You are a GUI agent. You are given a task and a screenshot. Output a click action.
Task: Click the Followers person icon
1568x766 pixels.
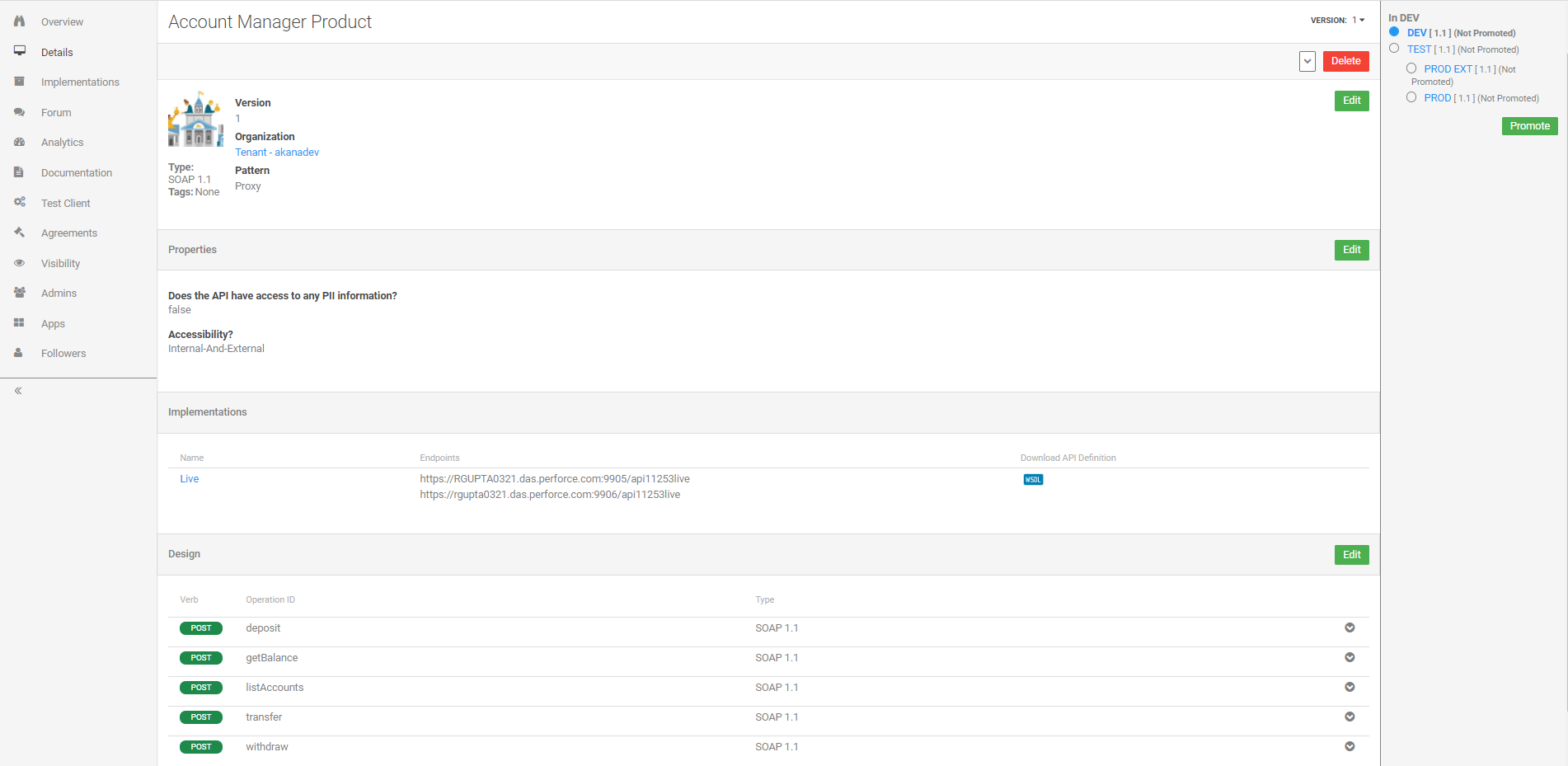(19, 353)
